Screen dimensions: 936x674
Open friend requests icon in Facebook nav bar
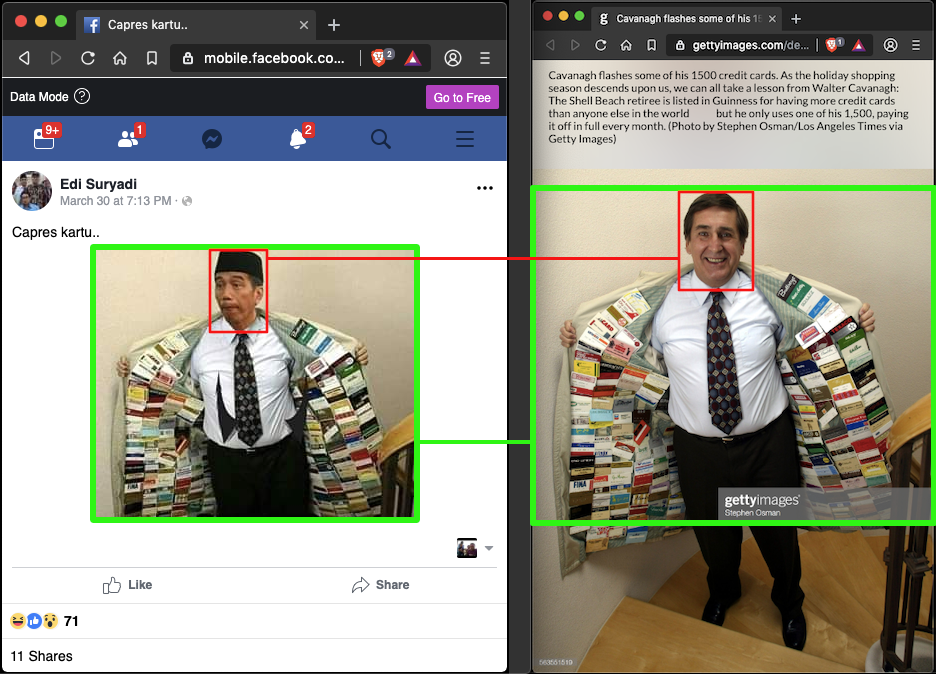(129, 139)
